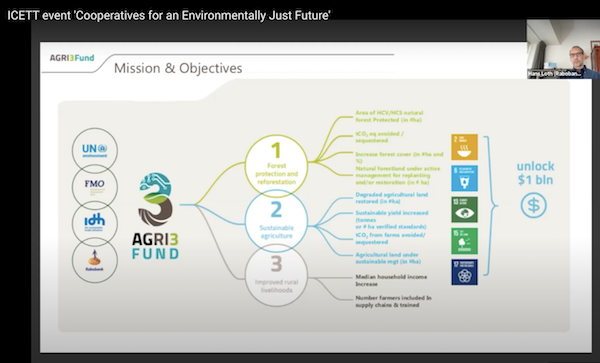Select circle 1 Forest protection and reforestation
The image size is (600, 363).
[276, 166]
